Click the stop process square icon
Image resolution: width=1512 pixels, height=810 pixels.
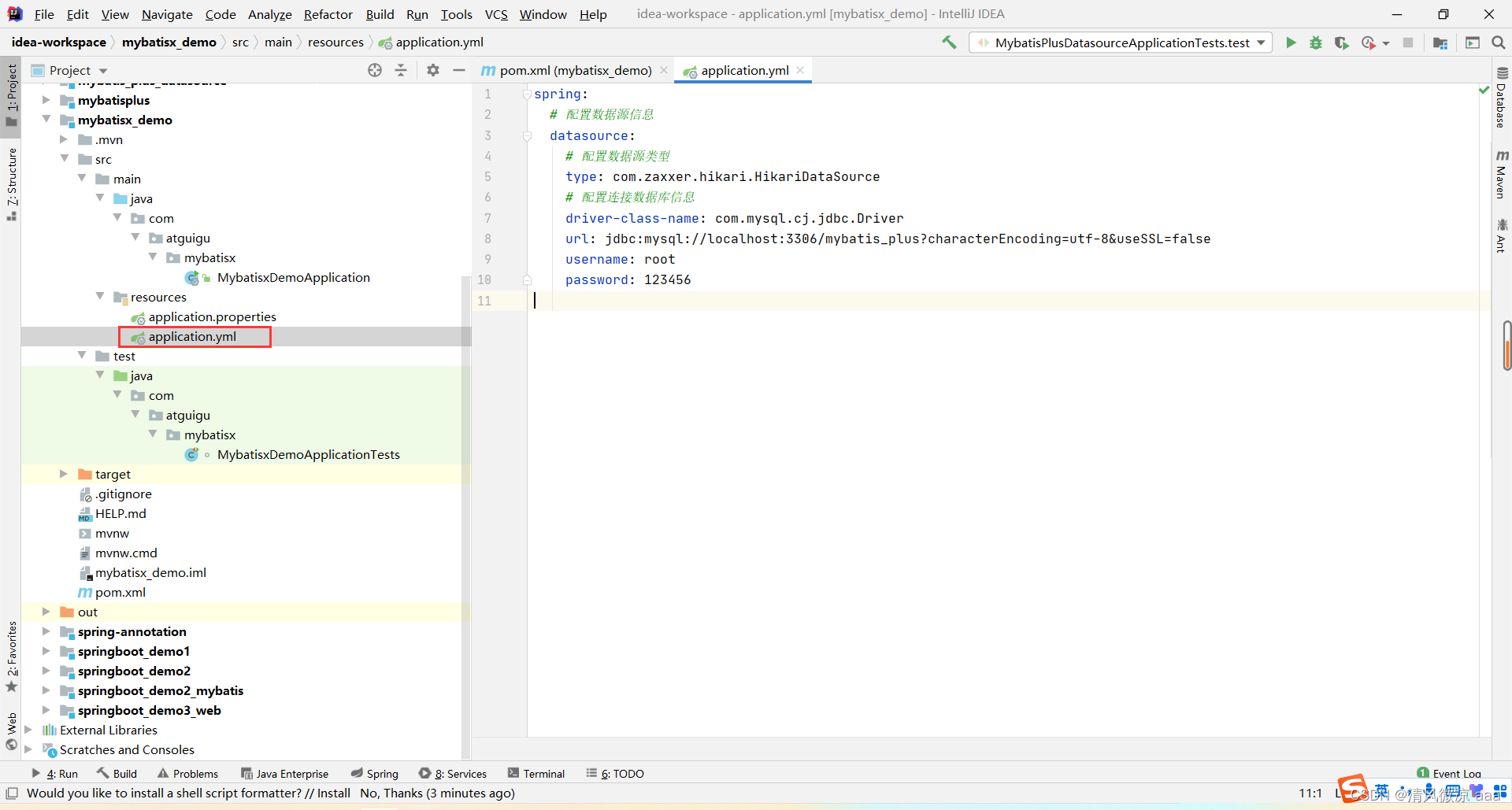(x=1408, y=43)
